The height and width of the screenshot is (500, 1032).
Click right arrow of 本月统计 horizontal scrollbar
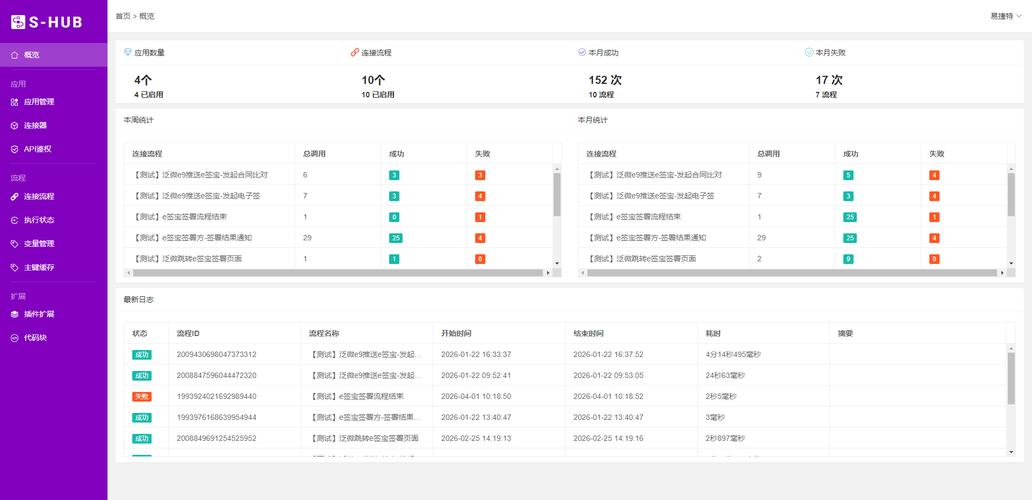pos(1002,272)
